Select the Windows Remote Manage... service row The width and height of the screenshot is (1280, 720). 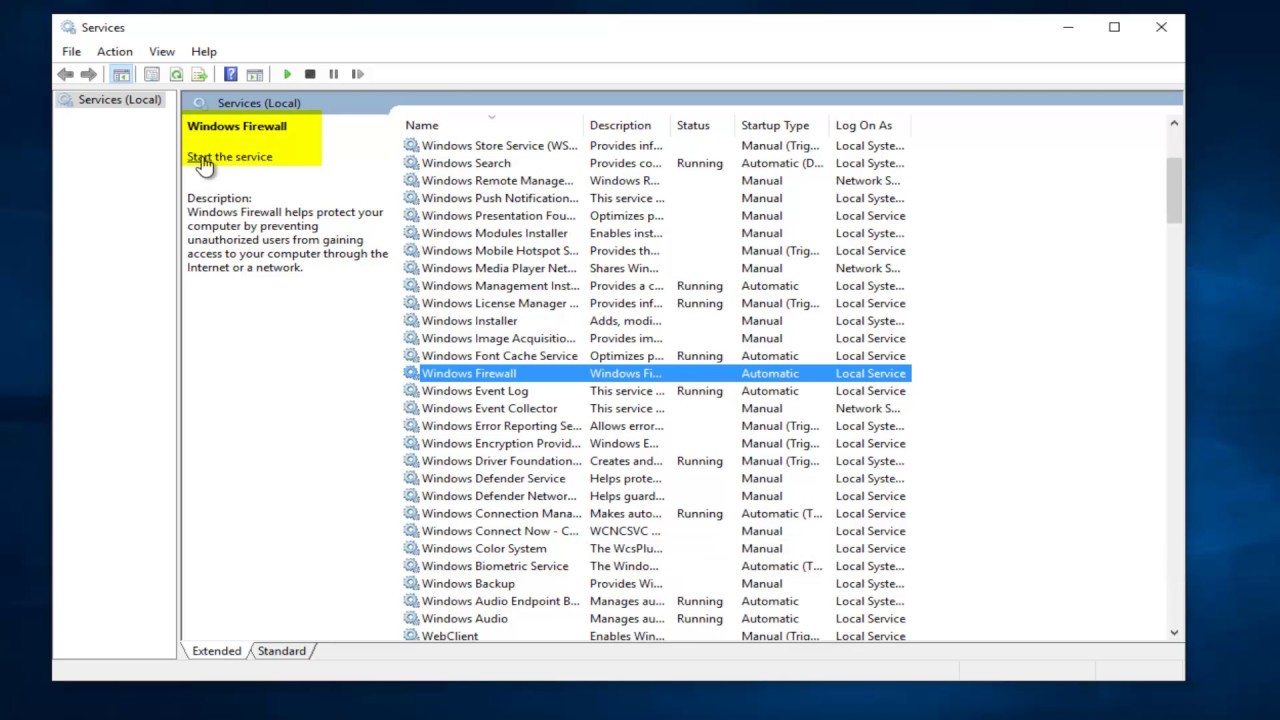tap(656, 181)
